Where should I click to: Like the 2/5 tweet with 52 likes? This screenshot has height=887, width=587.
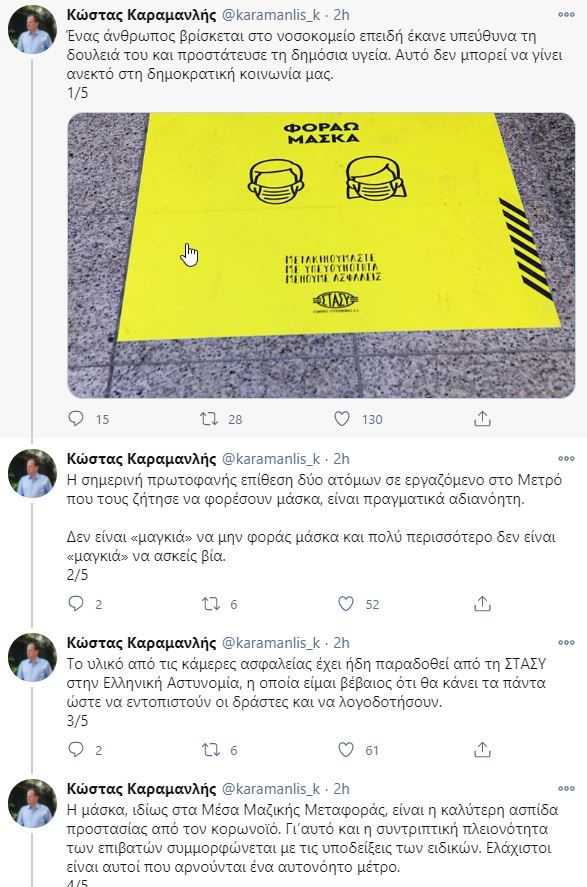(346, 604)
